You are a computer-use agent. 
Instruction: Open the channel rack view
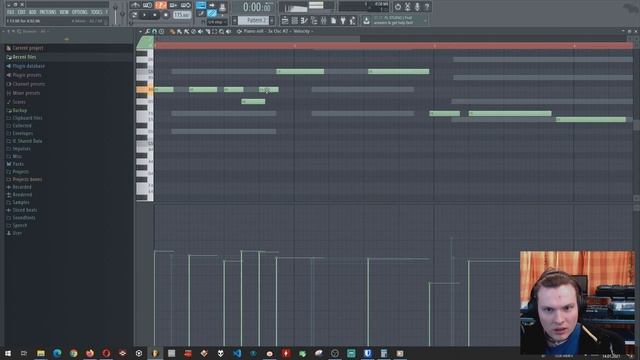294,20
